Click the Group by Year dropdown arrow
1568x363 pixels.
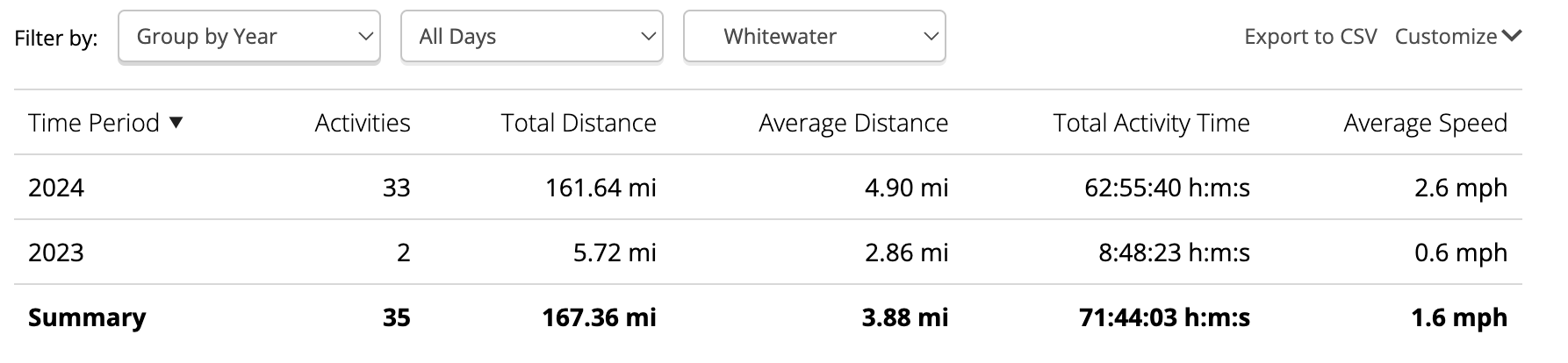(x=365, y=37)
